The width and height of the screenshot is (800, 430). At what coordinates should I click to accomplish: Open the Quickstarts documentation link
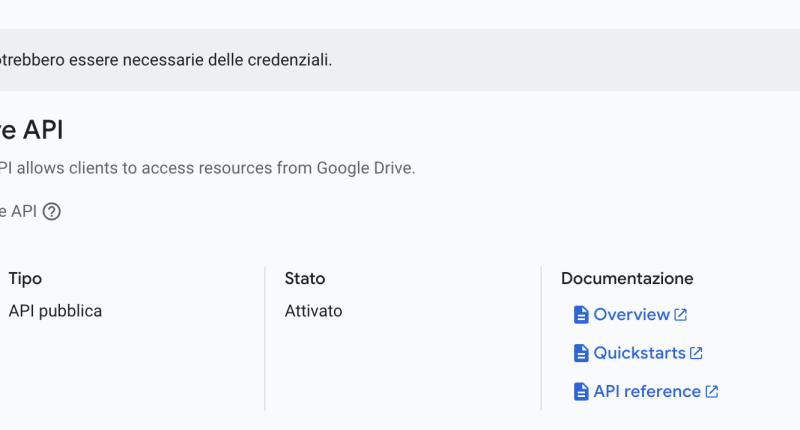pyautogui.click(x=639, y=353)
